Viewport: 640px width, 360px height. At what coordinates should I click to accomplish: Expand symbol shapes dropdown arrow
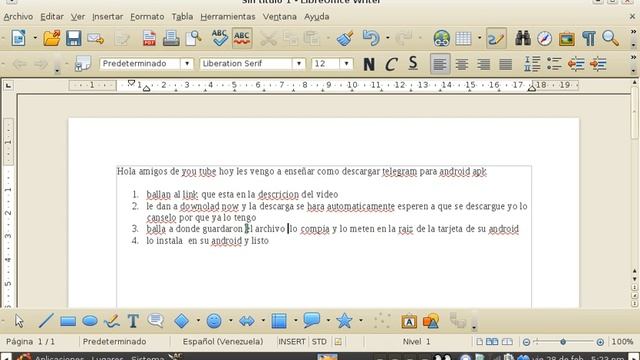coord(231,321)
